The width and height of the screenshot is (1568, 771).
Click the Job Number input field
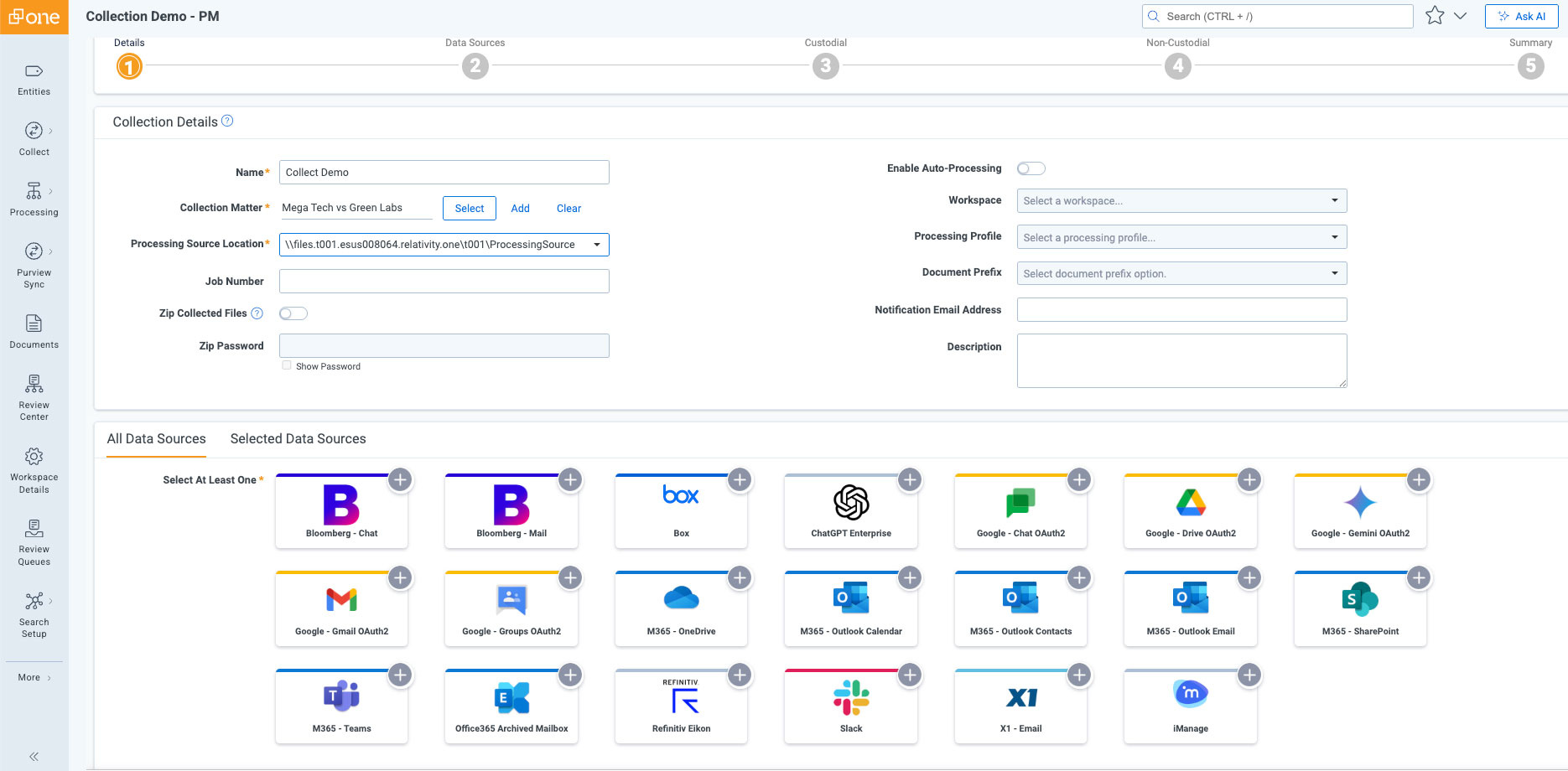[x=444, y=282]
